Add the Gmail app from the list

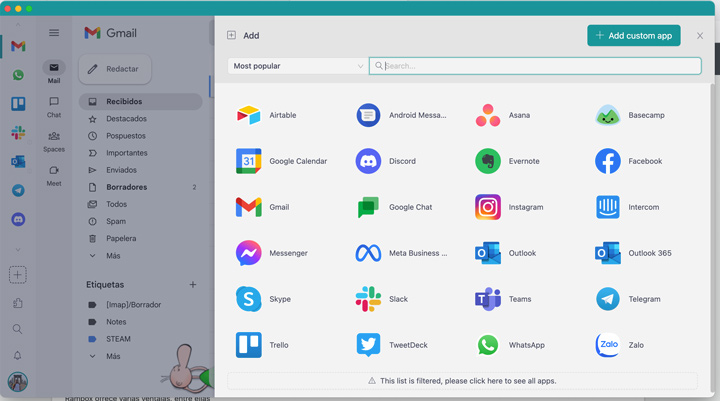pyautogui.click(x=263, y=207)
